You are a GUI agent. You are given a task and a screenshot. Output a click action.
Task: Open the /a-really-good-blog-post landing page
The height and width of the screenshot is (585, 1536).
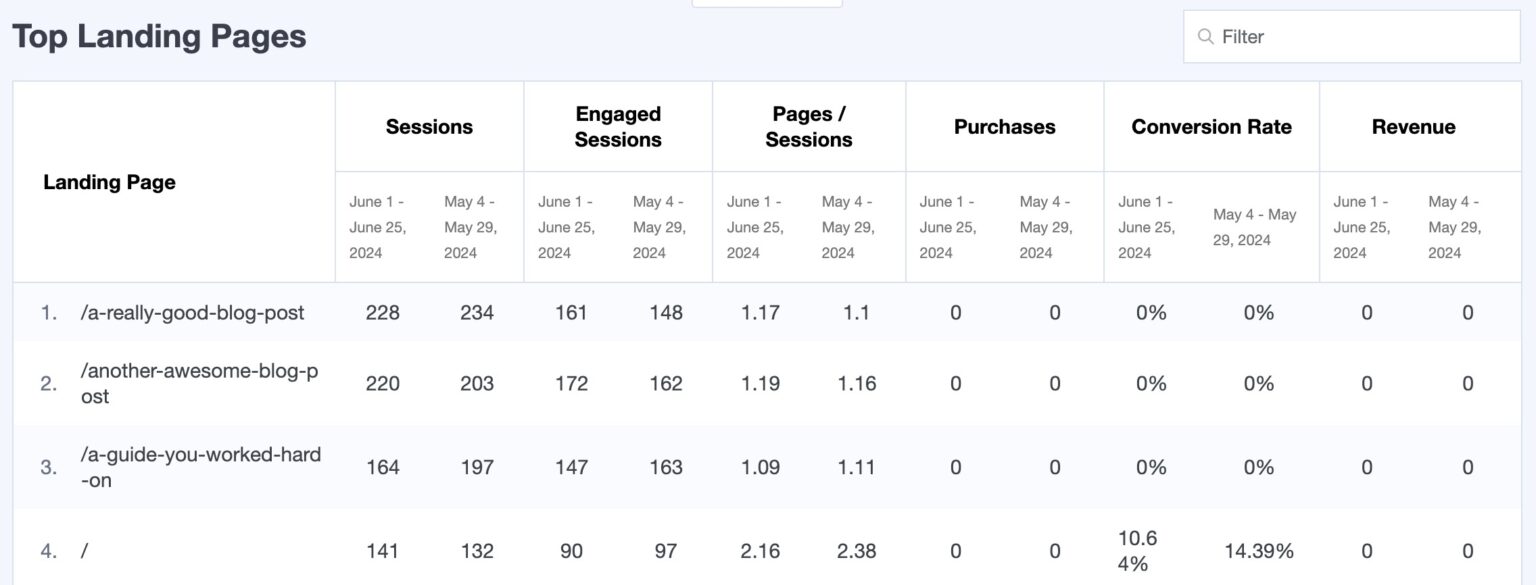[192, 312]
